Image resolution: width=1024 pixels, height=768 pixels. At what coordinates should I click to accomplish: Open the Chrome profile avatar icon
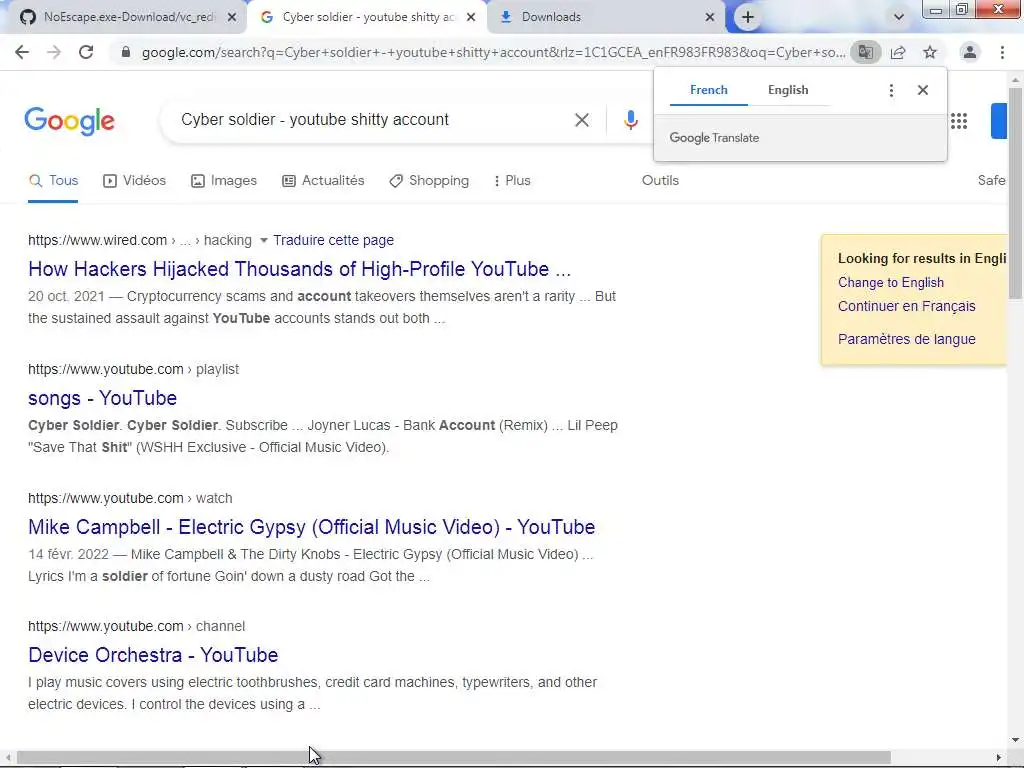point(970,52)
